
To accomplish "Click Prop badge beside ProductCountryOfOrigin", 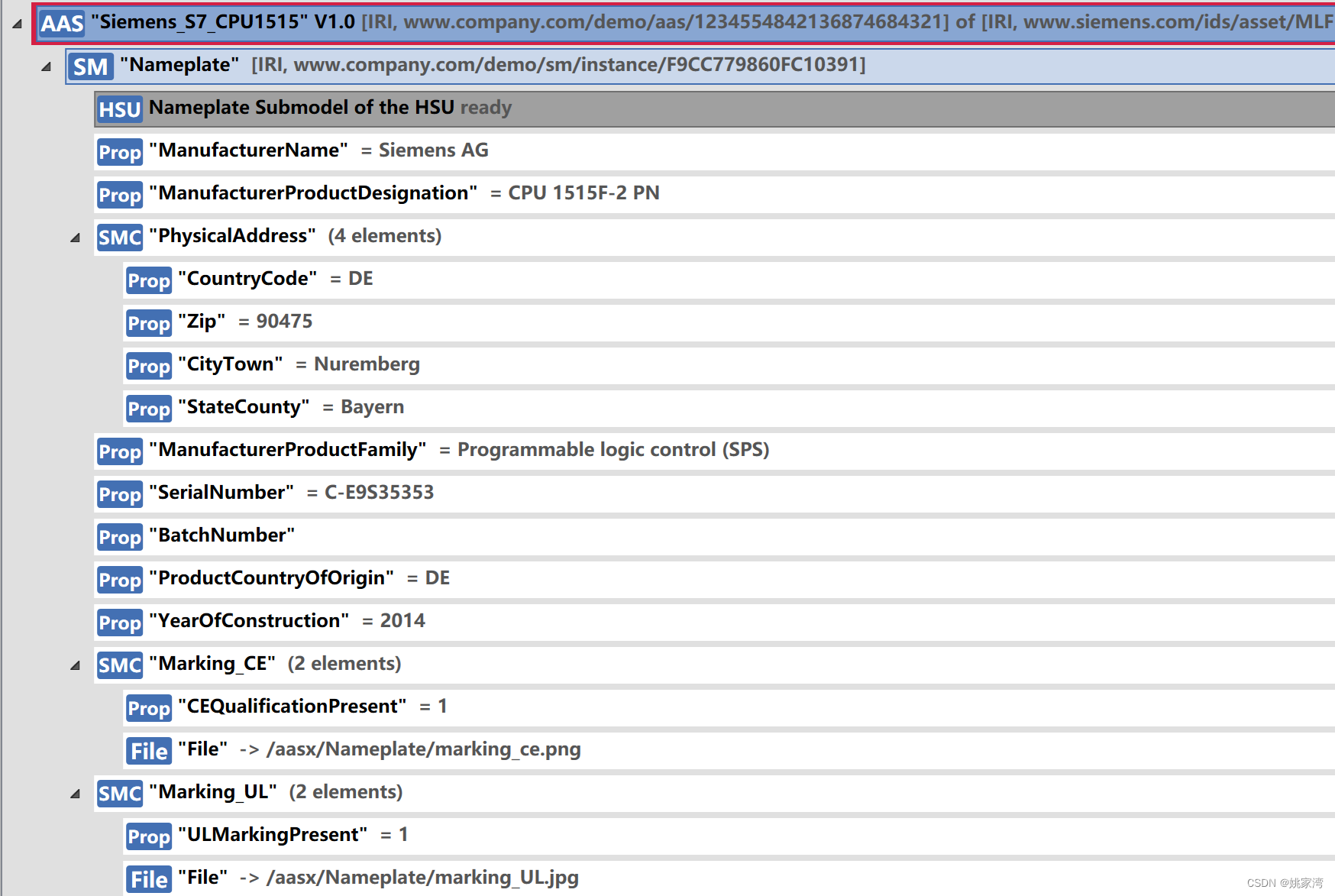I will (x=120, y=580).
